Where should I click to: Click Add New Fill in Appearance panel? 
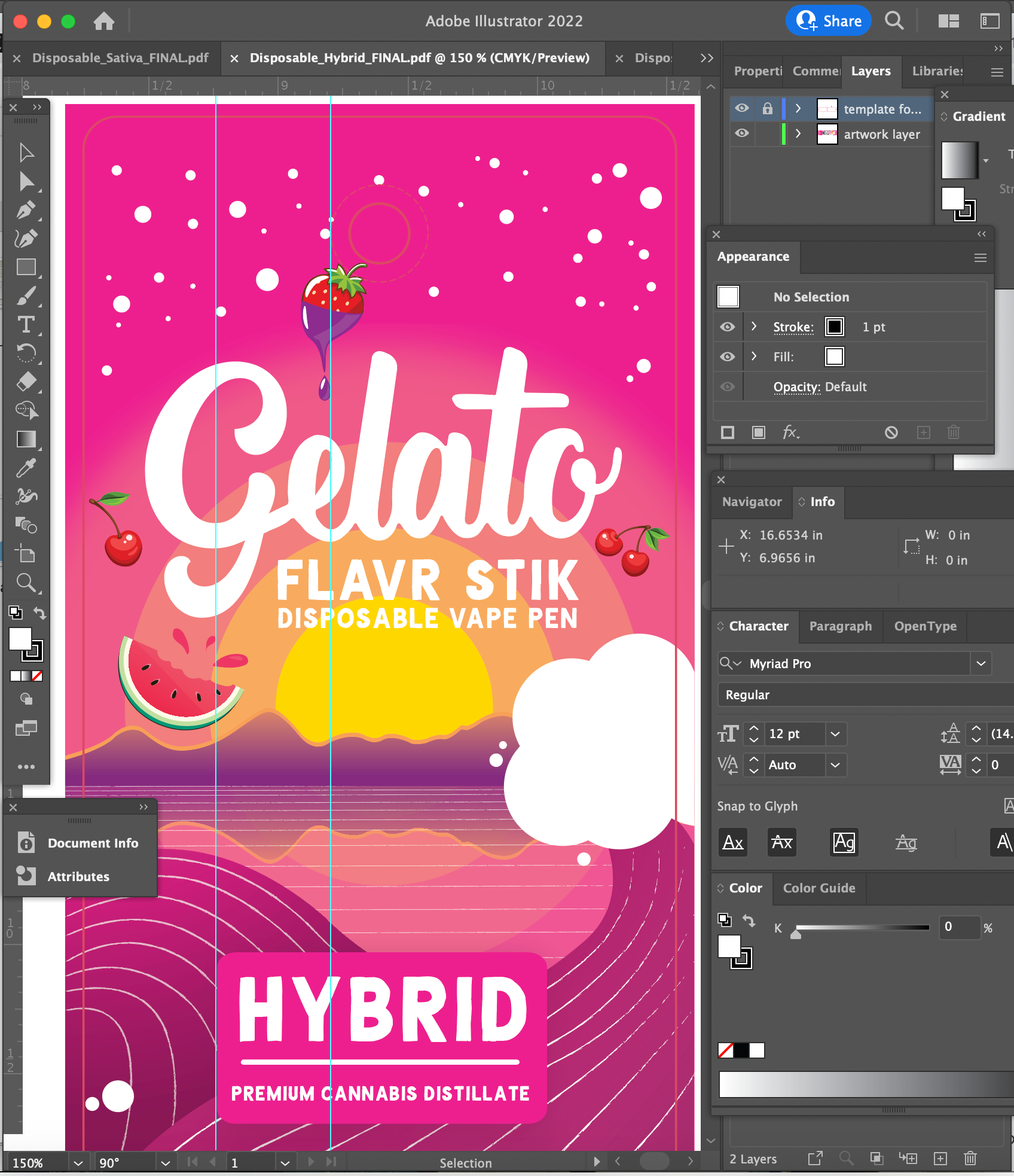tap(759, 432)
